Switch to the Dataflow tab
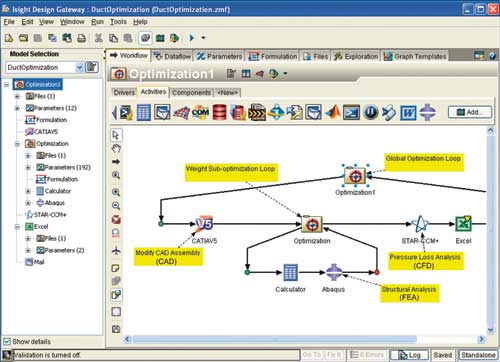 coord(173,56)
